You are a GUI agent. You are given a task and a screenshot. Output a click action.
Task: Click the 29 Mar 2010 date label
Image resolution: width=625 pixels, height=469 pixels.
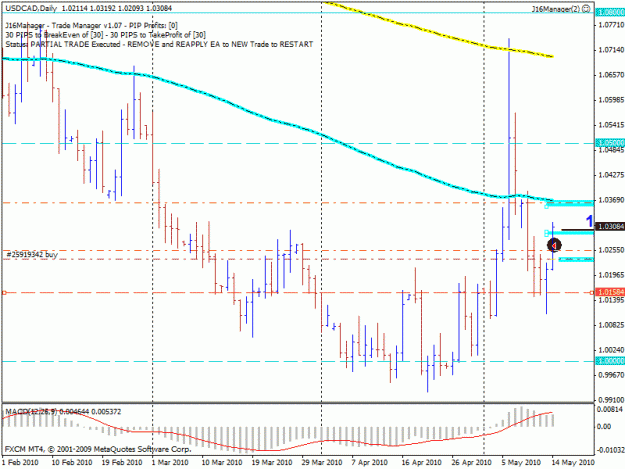pos(322,463)
